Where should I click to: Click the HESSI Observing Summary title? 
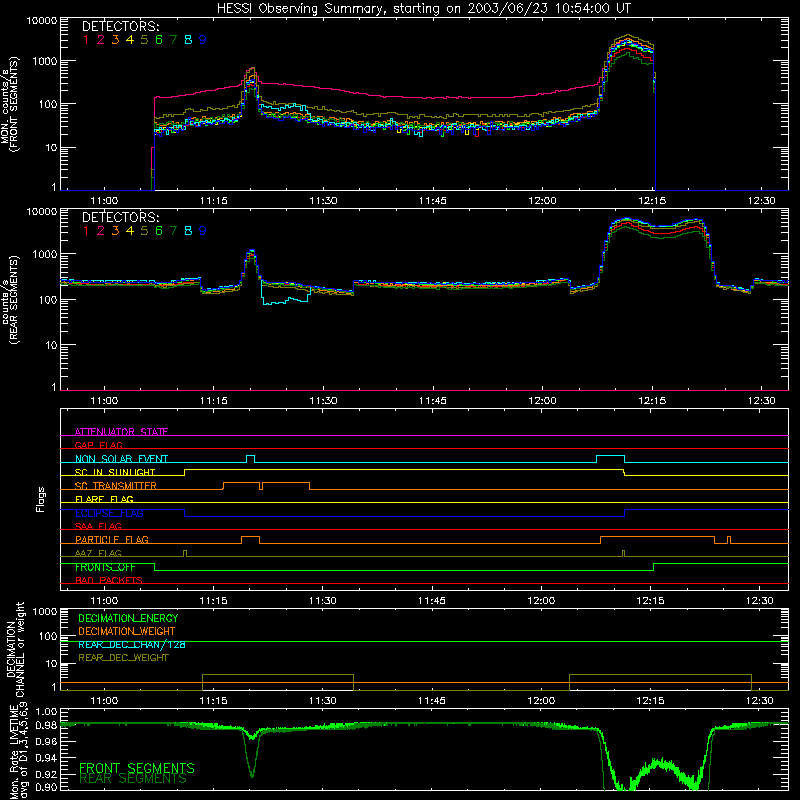(424, 8)
